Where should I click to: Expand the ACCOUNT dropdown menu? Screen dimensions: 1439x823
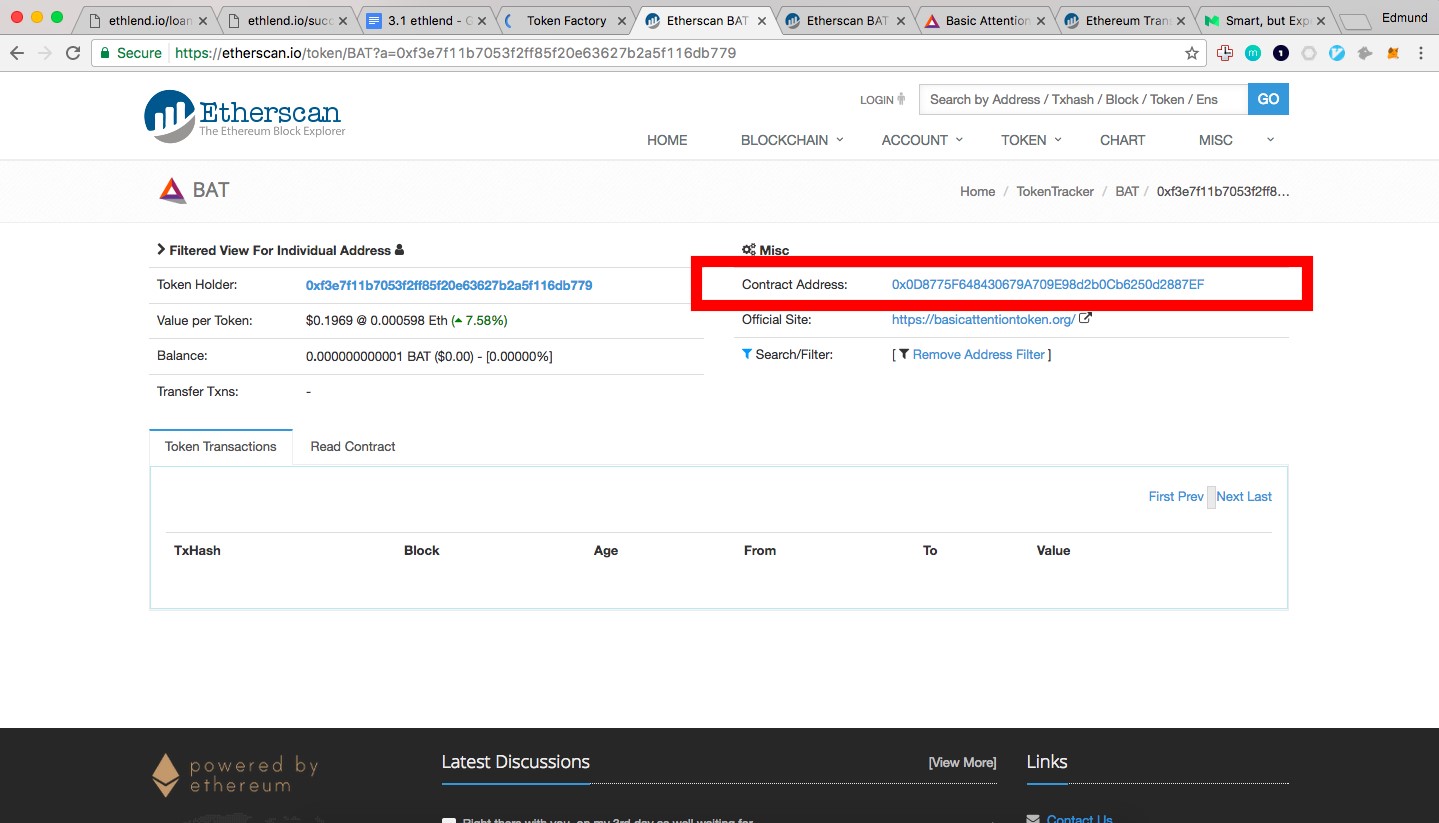point(922,140)
